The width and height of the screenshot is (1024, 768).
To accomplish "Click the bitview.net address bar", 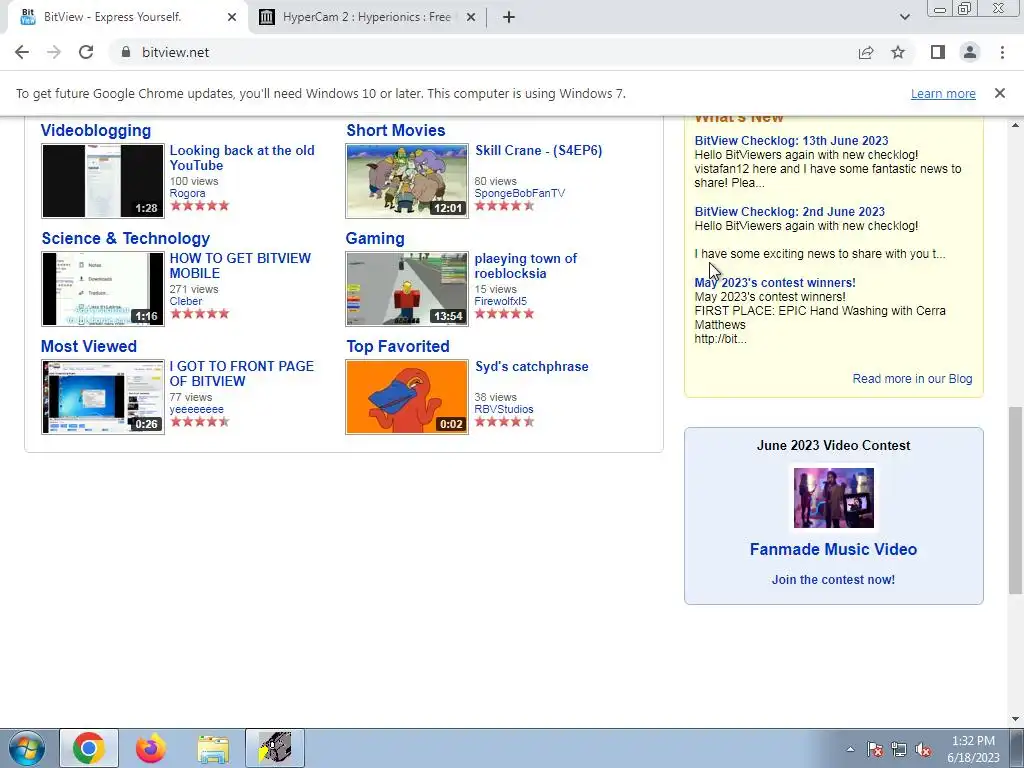I will (483, 52).
